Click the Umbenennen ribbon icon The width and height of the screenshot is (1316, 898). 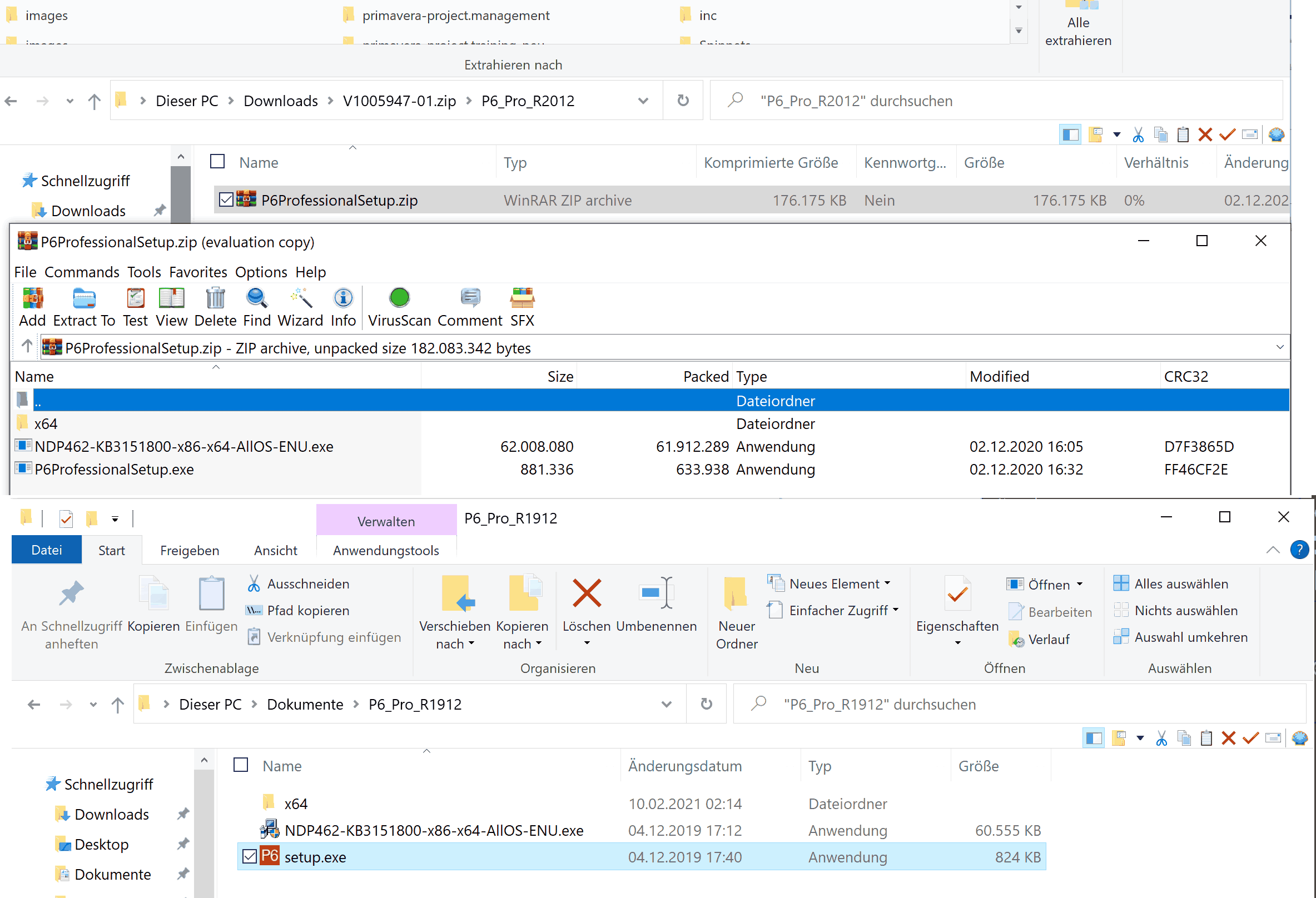(x=655, y=594)
